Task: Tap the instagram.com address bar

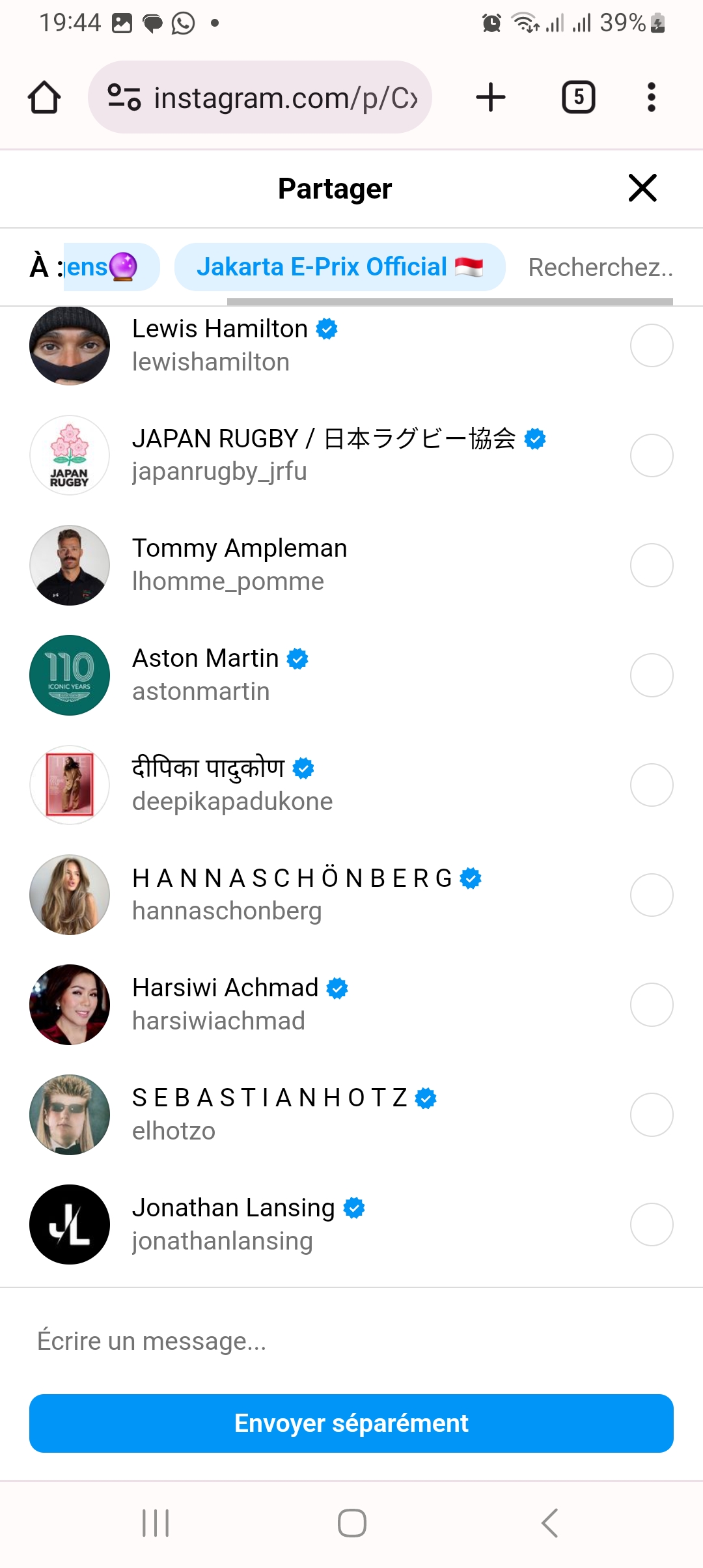Action: (x=285, y=98)
